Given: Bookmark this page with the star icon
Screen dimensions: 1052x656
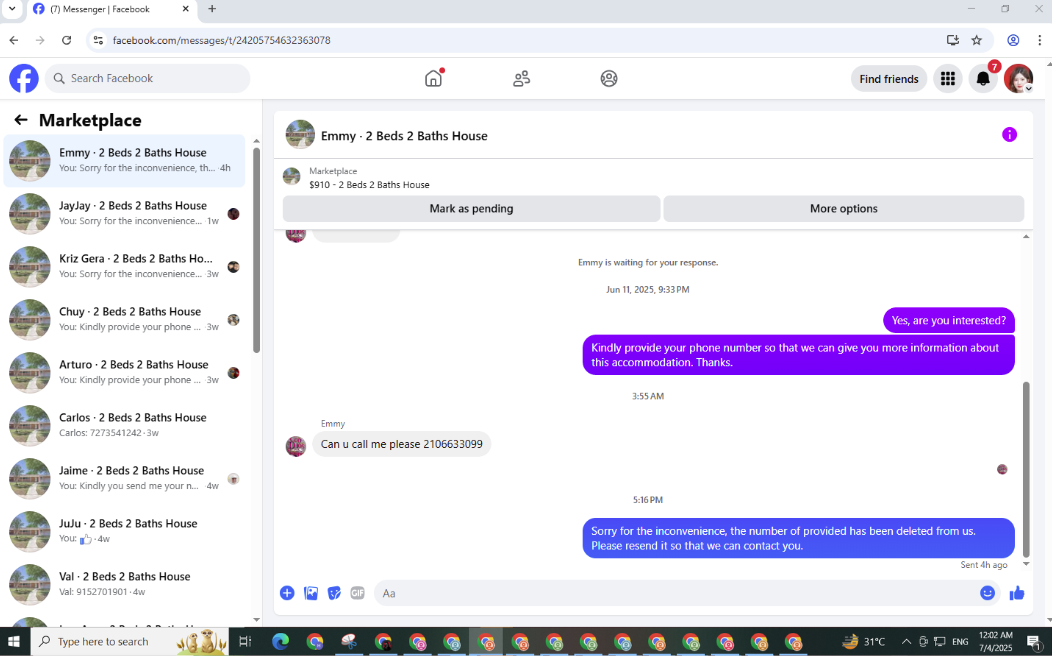Looking at the screenshot, I should point(977,40).
